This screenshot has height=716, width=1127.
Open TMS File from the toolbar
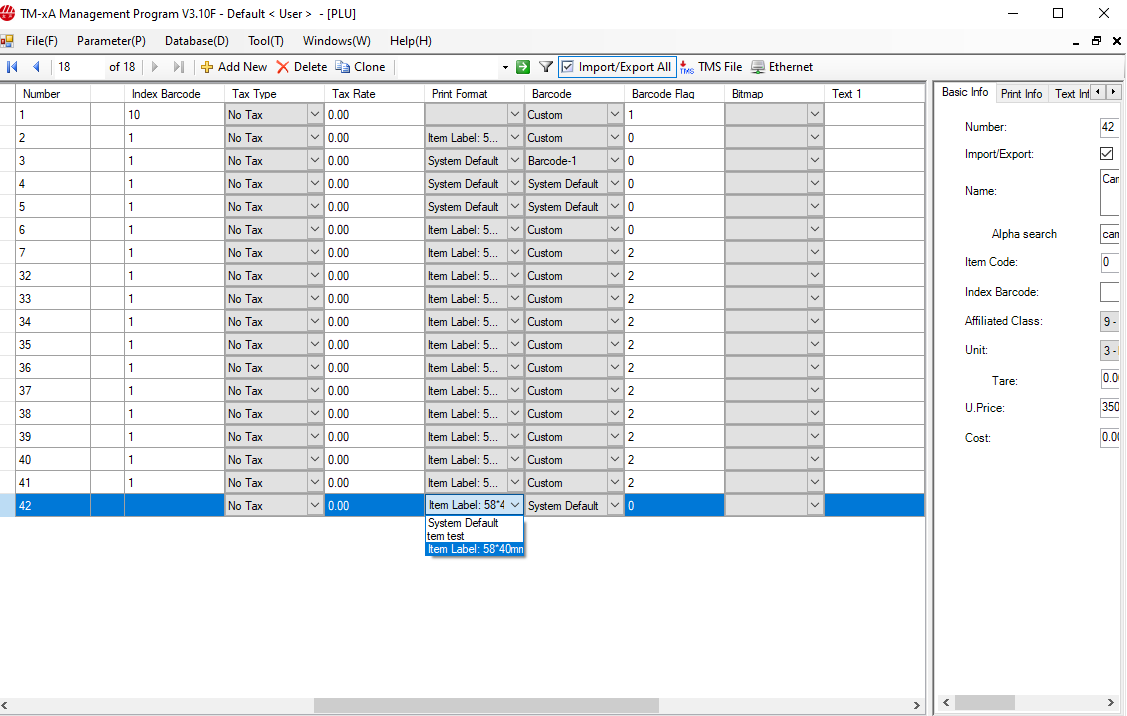[686, 67]
